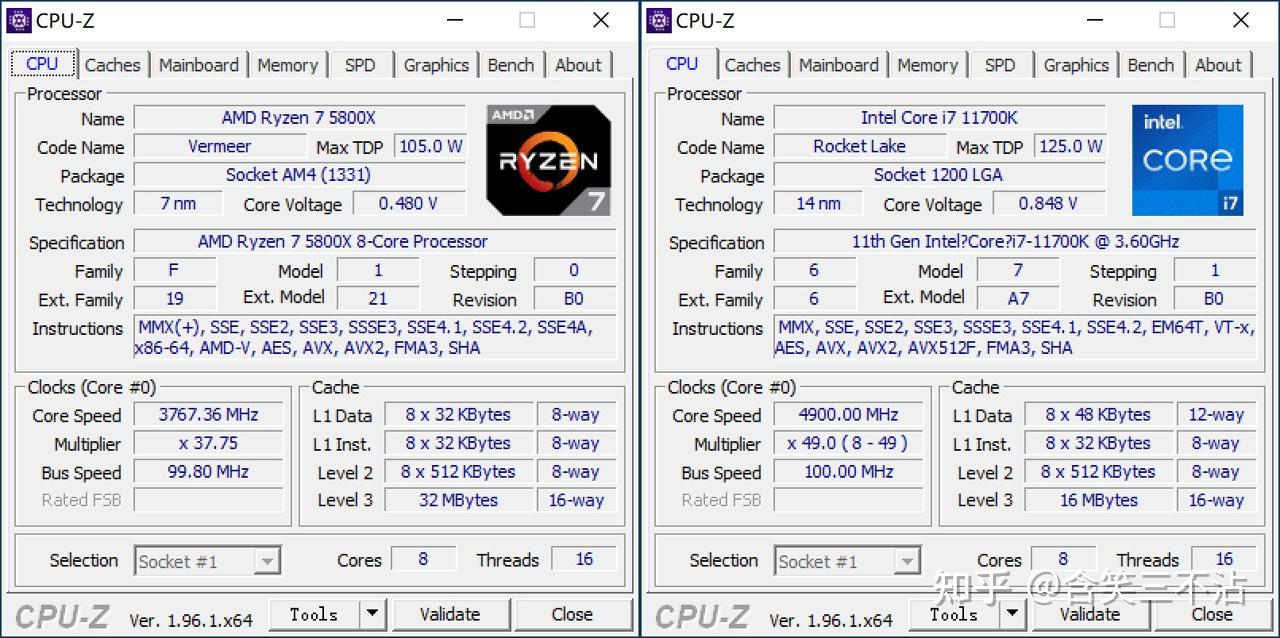Click the 32 MBytes Level 3 cache value

point(458,500)
